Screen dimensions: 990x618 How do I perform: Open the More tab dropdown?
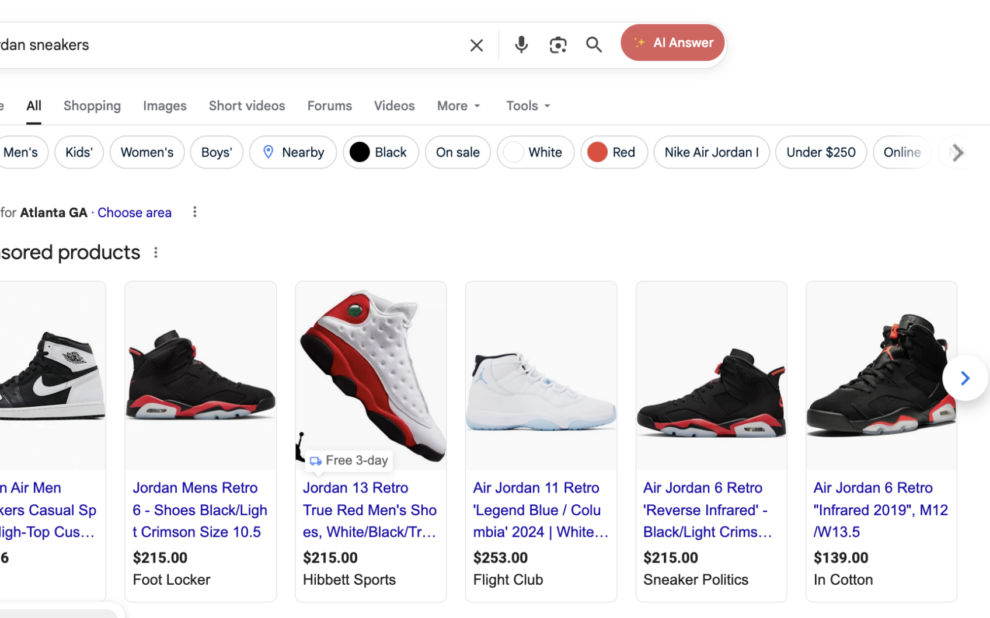point(457,105)
